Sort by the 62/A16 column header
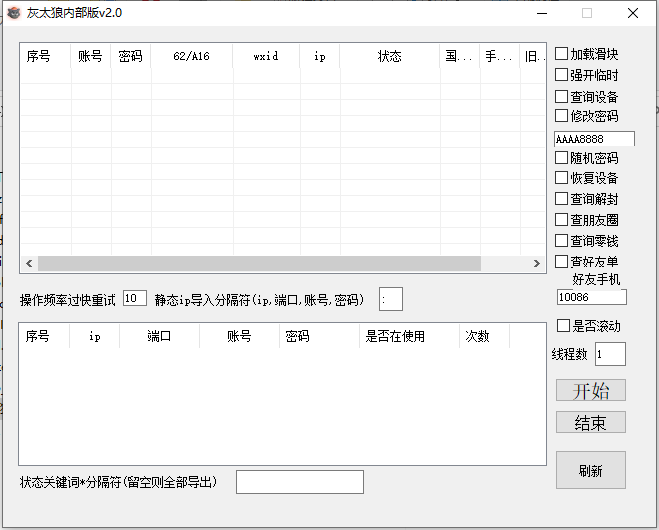 [191, 57]
